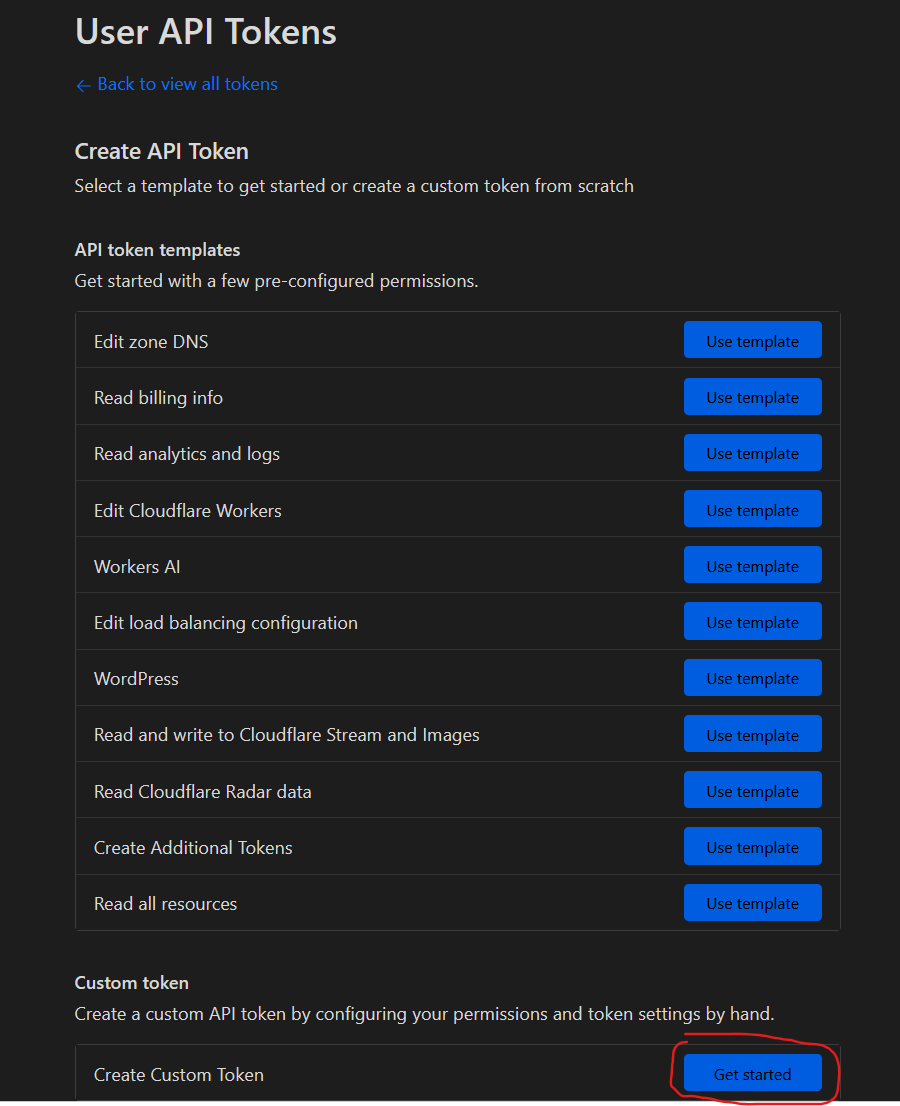Use template for Edit zone DNS
This screenshot has height=1106, width=900.
coord(752,340)
